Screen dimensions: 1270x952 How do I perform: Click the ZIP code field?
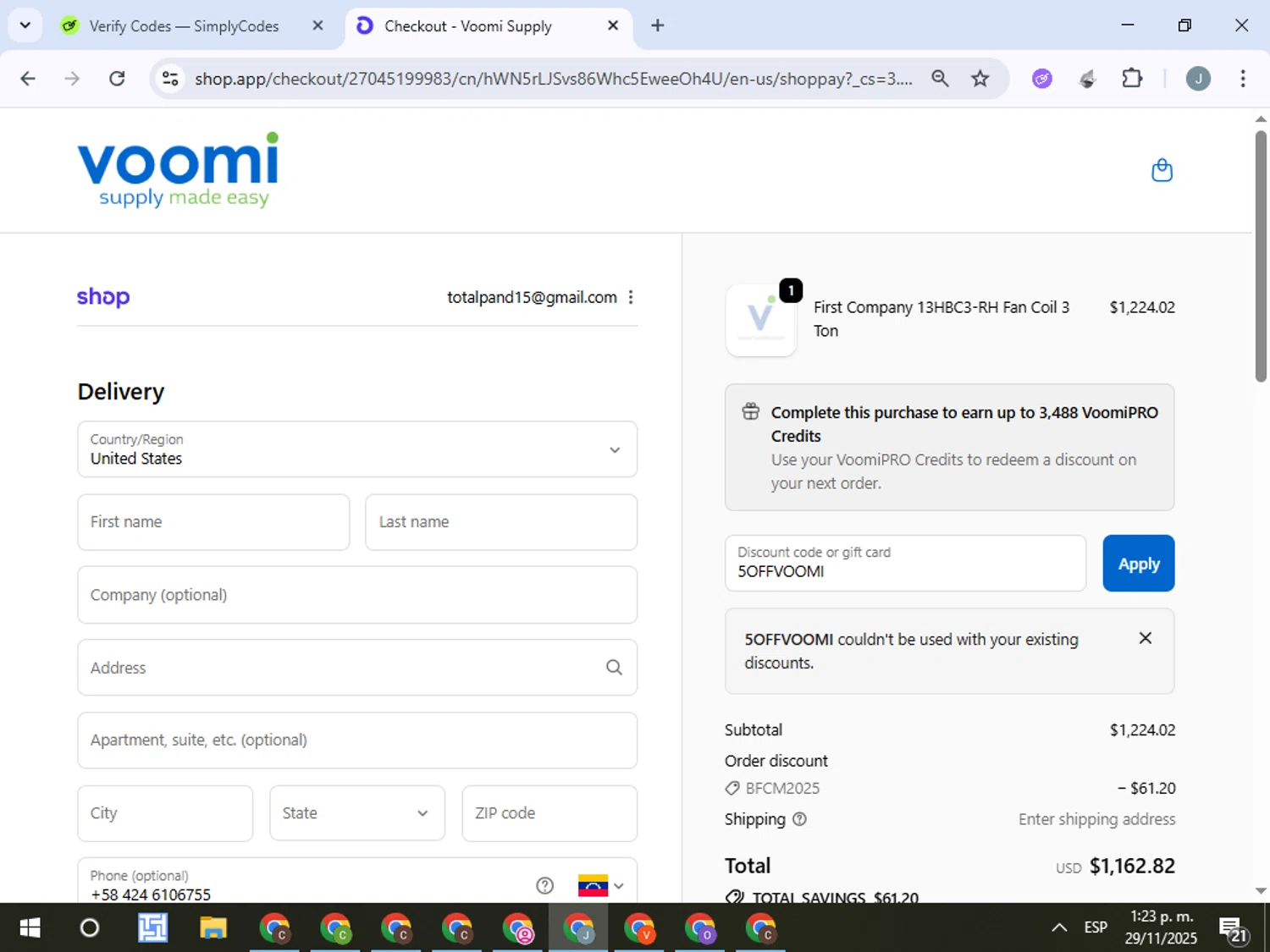click(x=549, y=813)
